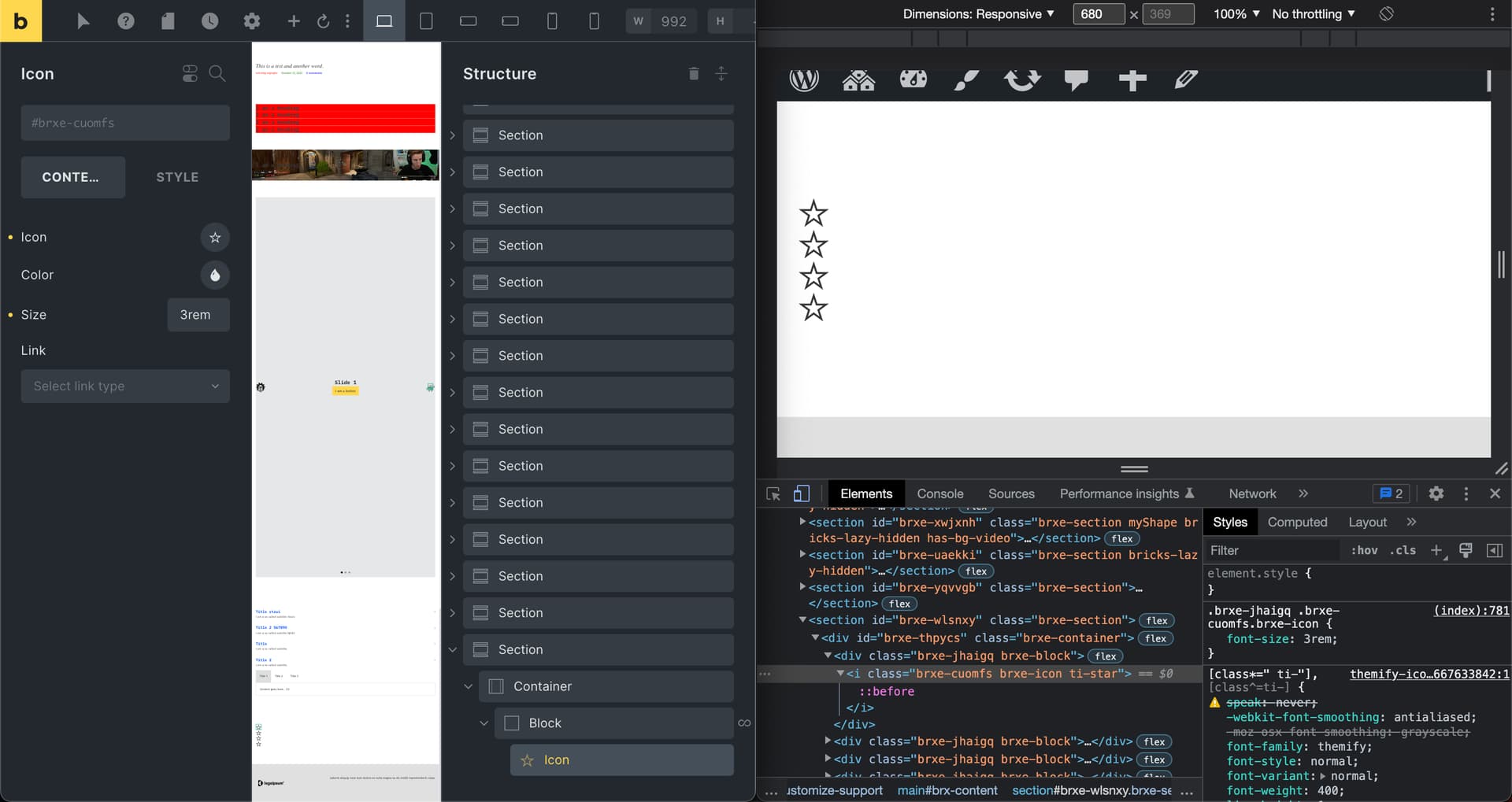
Task: Open the Select link type dropdown
Action: click(x=125, y=386)
